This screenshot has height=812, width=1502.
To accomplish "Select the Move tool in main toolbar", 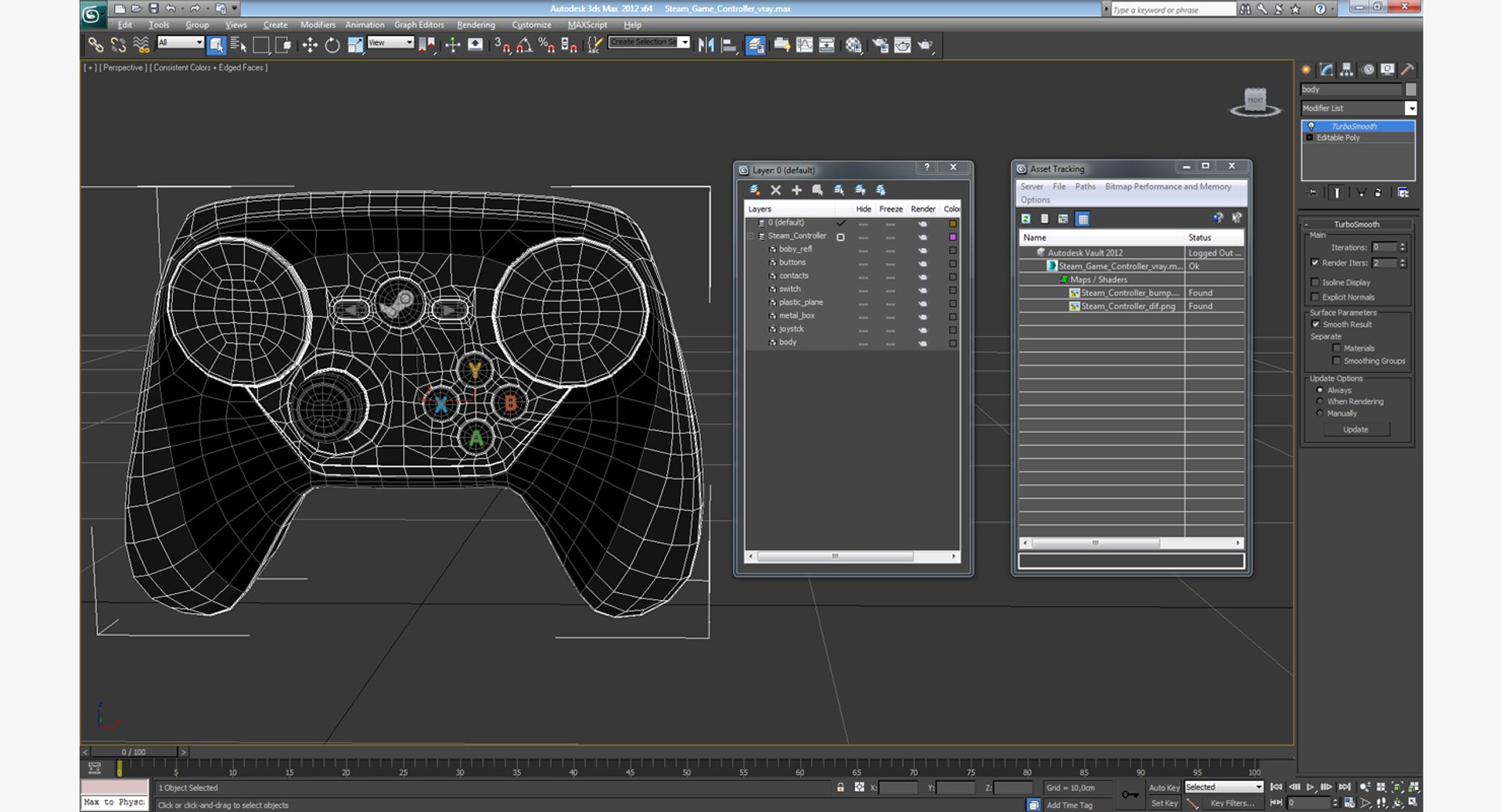I will [310, 45].
